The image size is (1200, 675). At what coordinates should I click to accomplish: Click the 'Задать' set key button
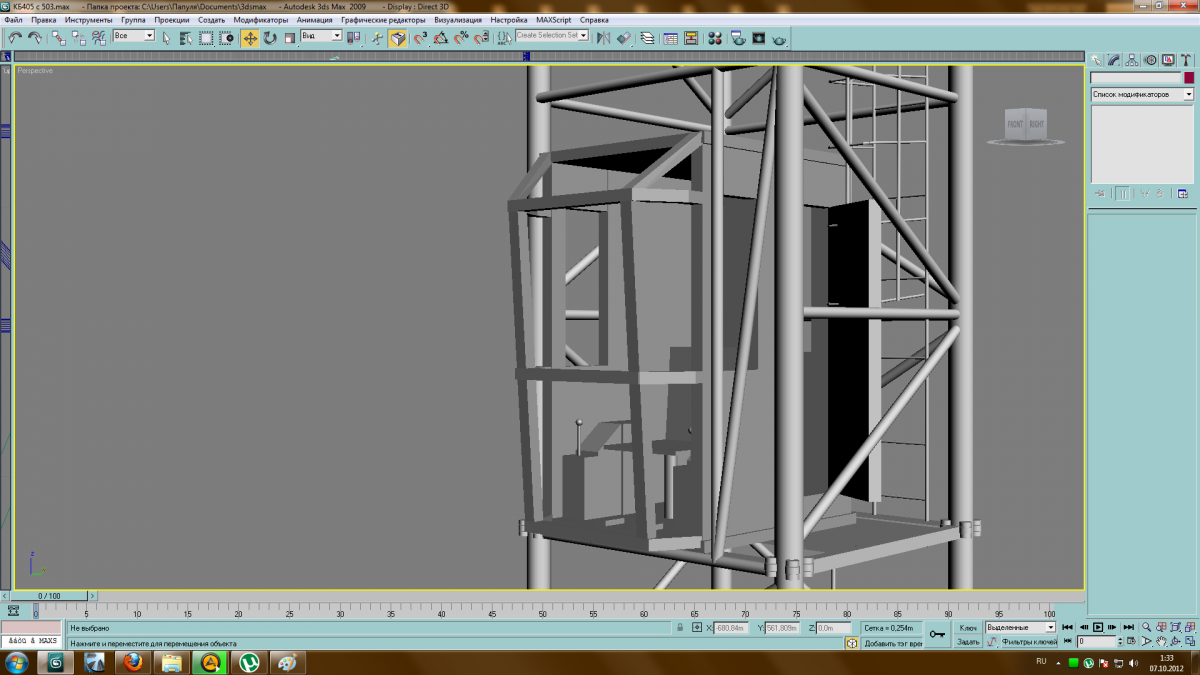[x=968, y=642]
